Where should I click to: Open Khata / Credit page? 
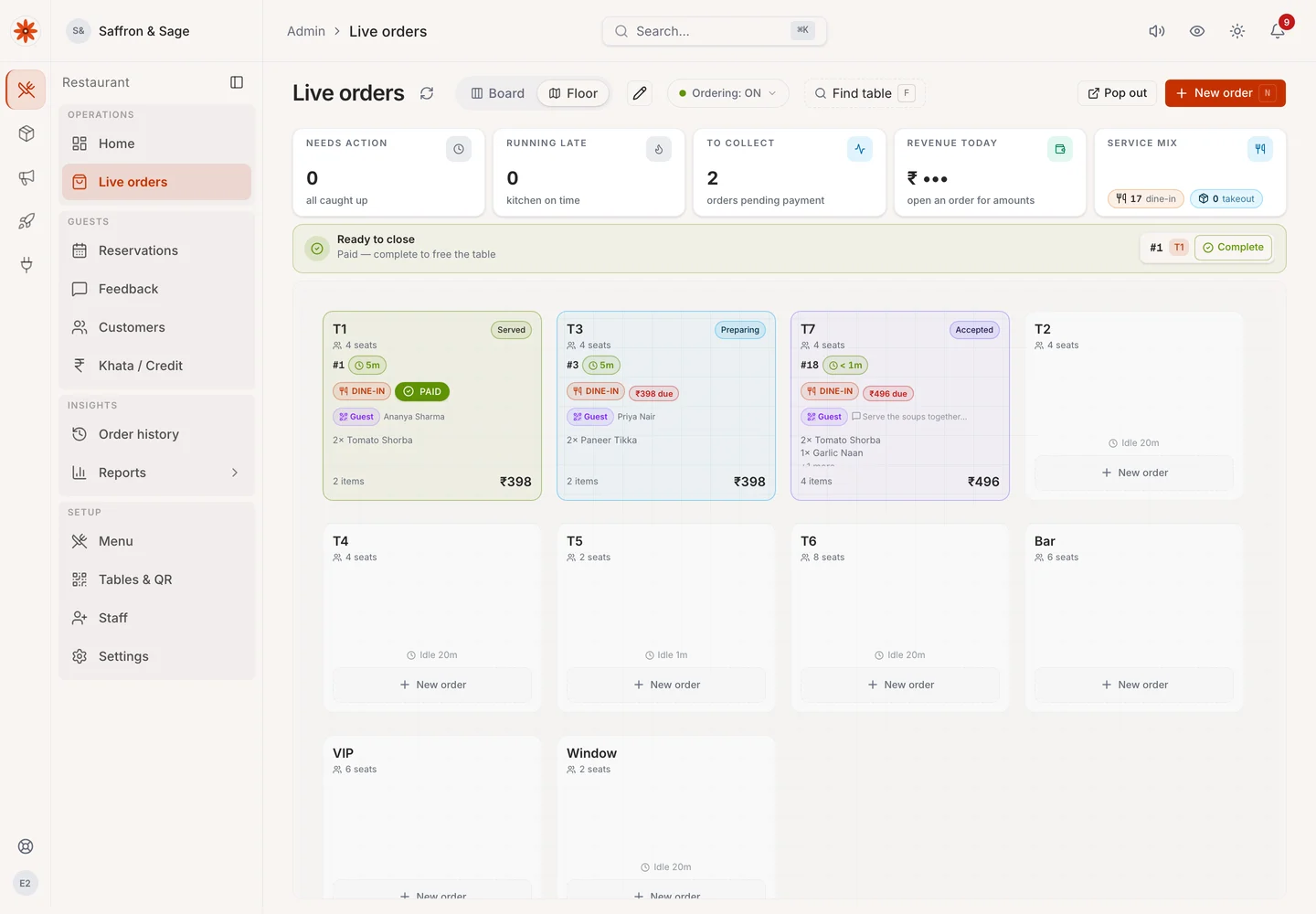click(156, 366)
